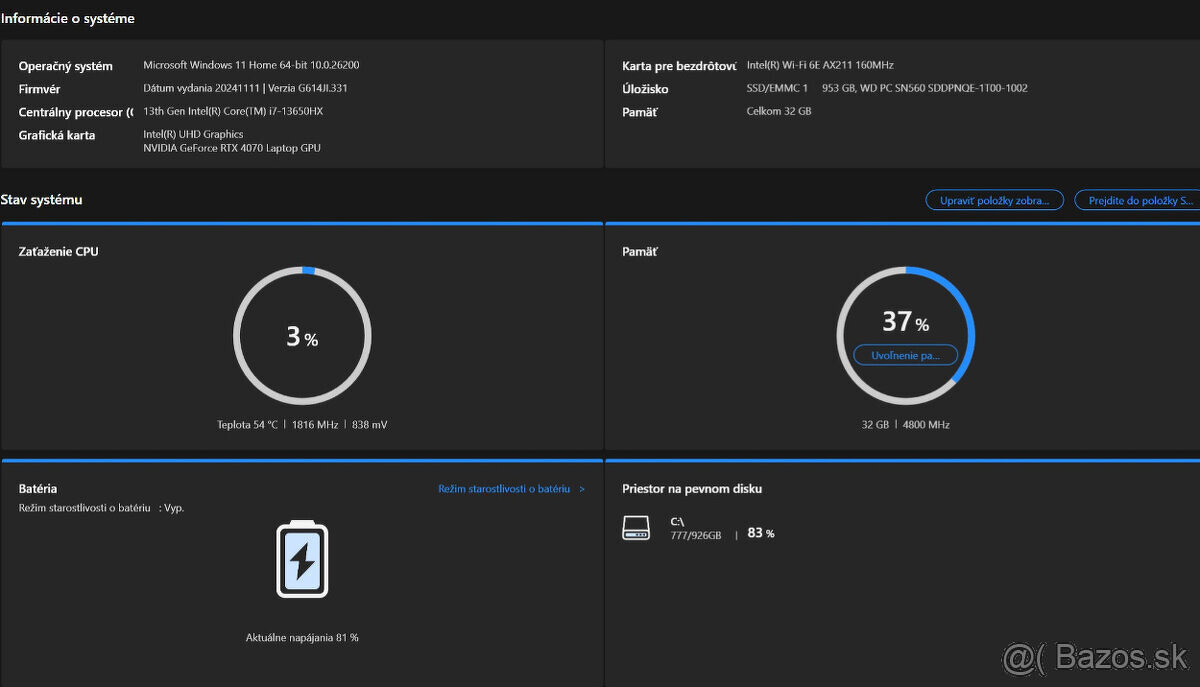Open the Prejdite do položky S... button
The image size is (1200, 687).
click(x=1136, y=201)
